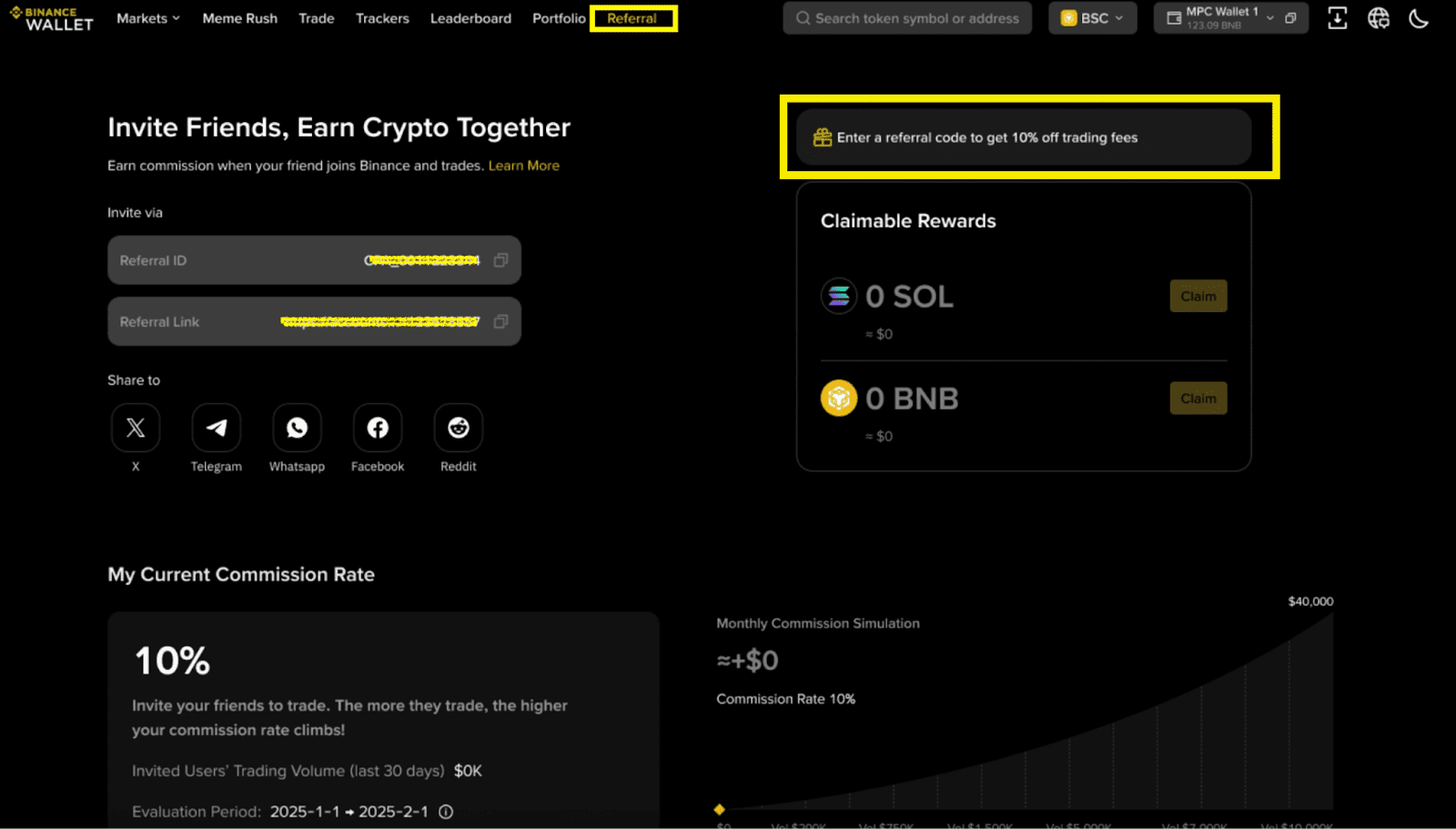The height and width of the screenshot is (829, 1456).
Task: Expand the MPC Wallet 1 dropdown
Action: [x=1270, y=18]
